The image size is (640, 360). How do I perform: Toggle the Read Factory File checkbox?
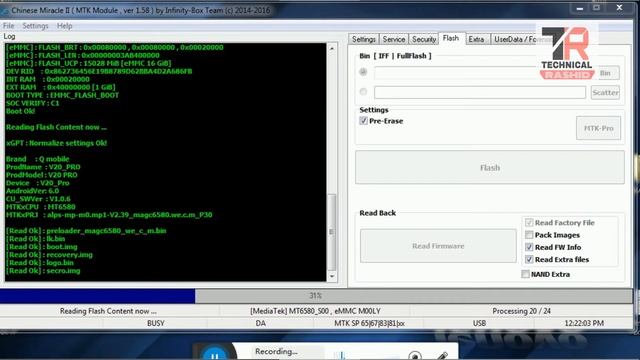point(529,222)
